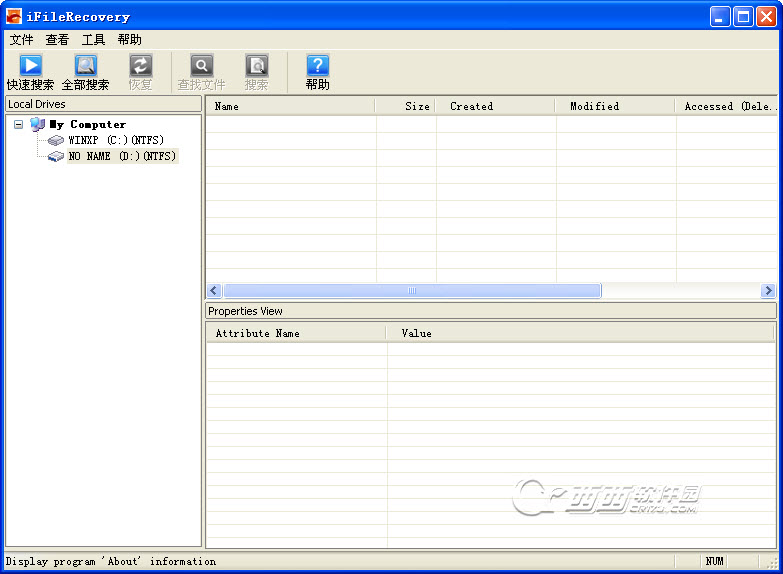
Task: Select the My Computer icon in tree
Action: coord(38,125)
